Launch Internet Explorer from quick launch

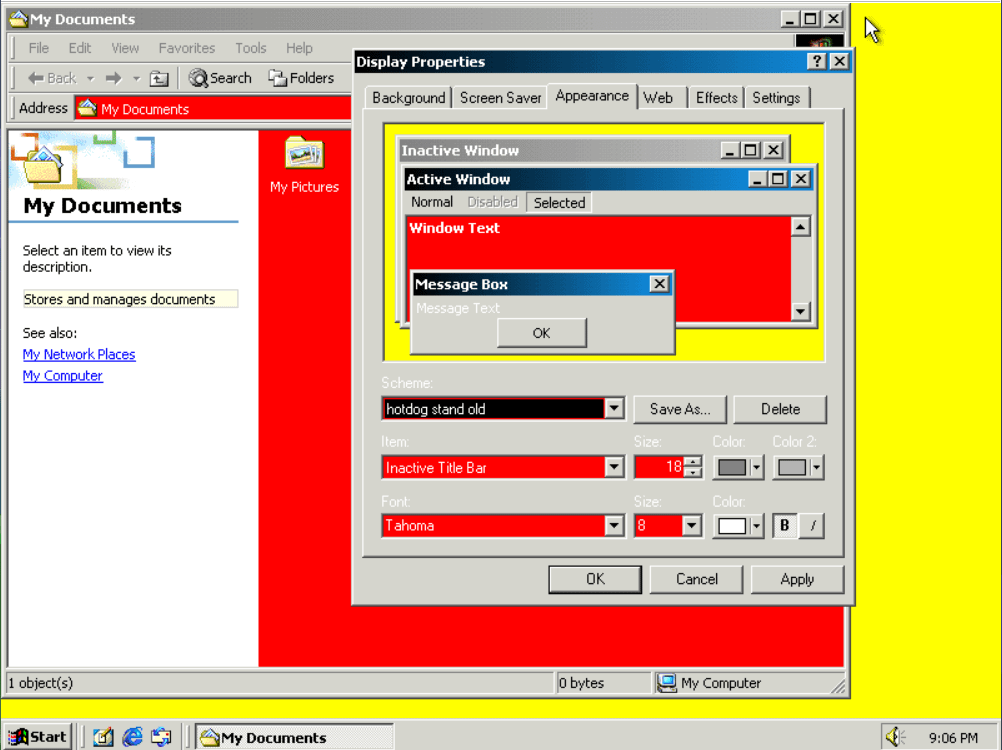click(132, 737)
